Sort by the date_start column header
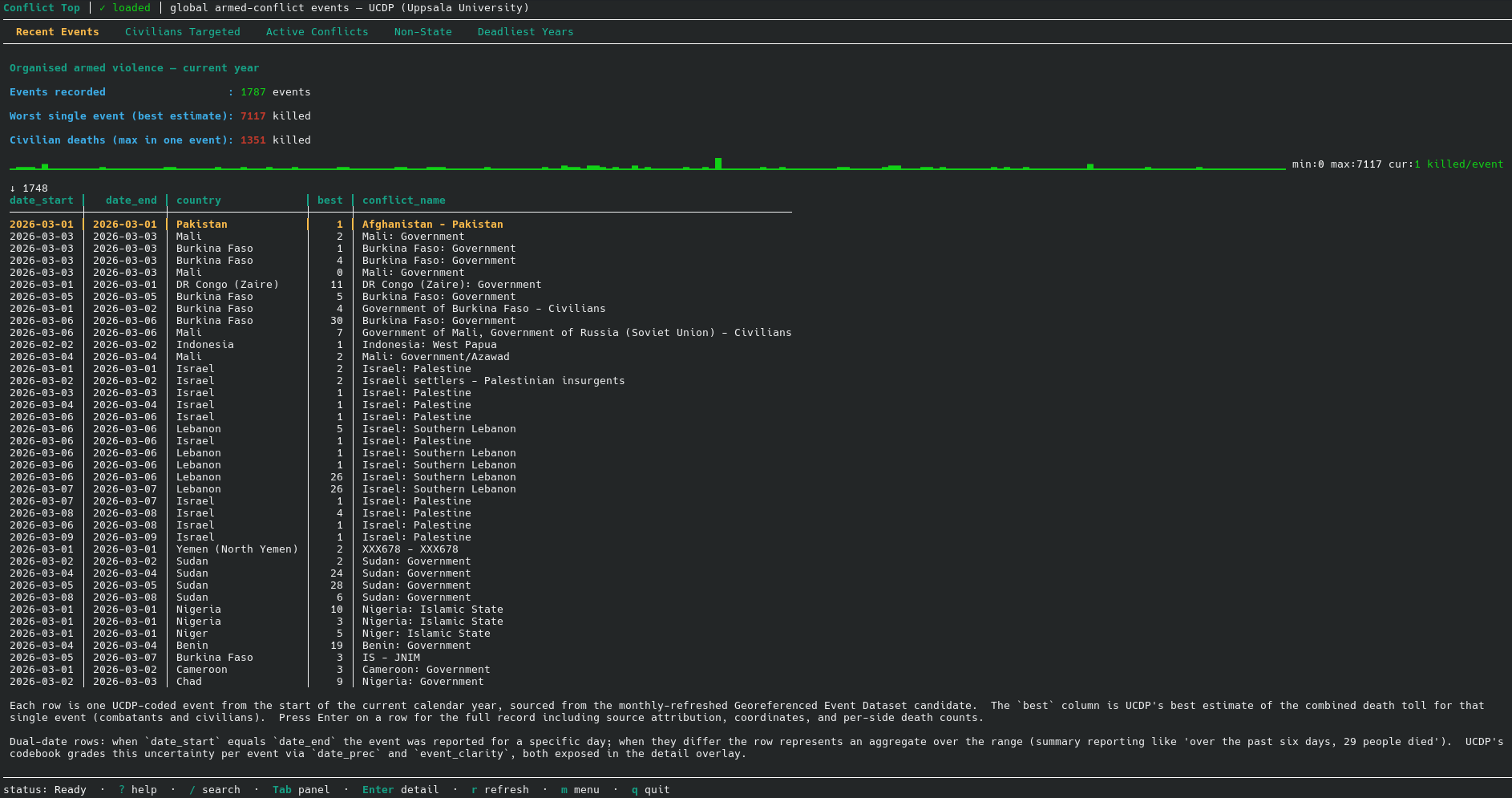 pyautogui.click(x=41, y=201)
